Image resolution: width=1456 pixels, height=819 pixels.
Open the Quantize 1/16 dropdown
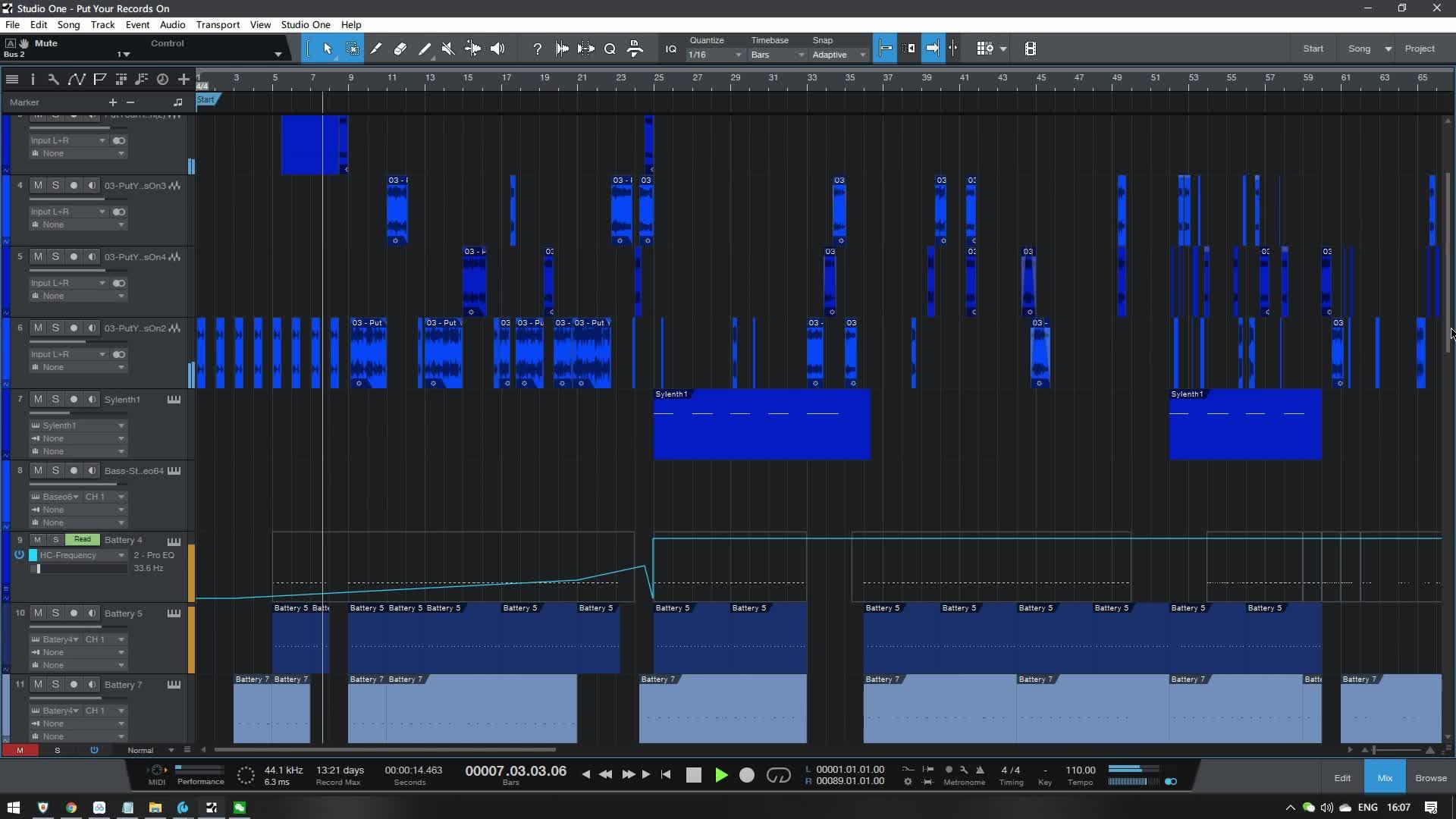point(714,55)
